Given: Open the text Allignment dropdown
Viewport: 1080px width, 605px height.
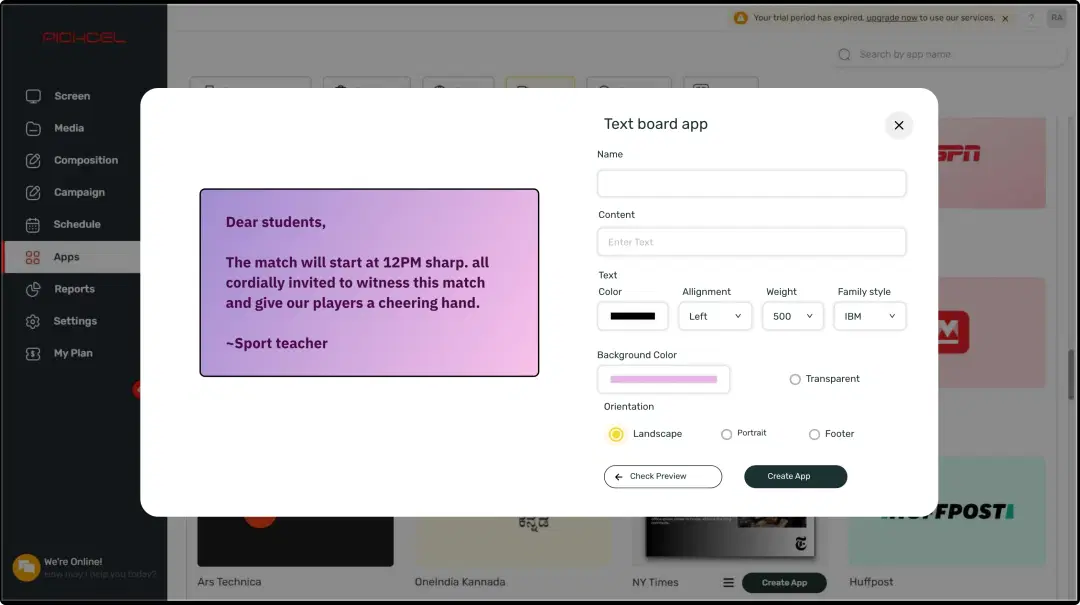Looking at the screenshot, I should point(714,316).
